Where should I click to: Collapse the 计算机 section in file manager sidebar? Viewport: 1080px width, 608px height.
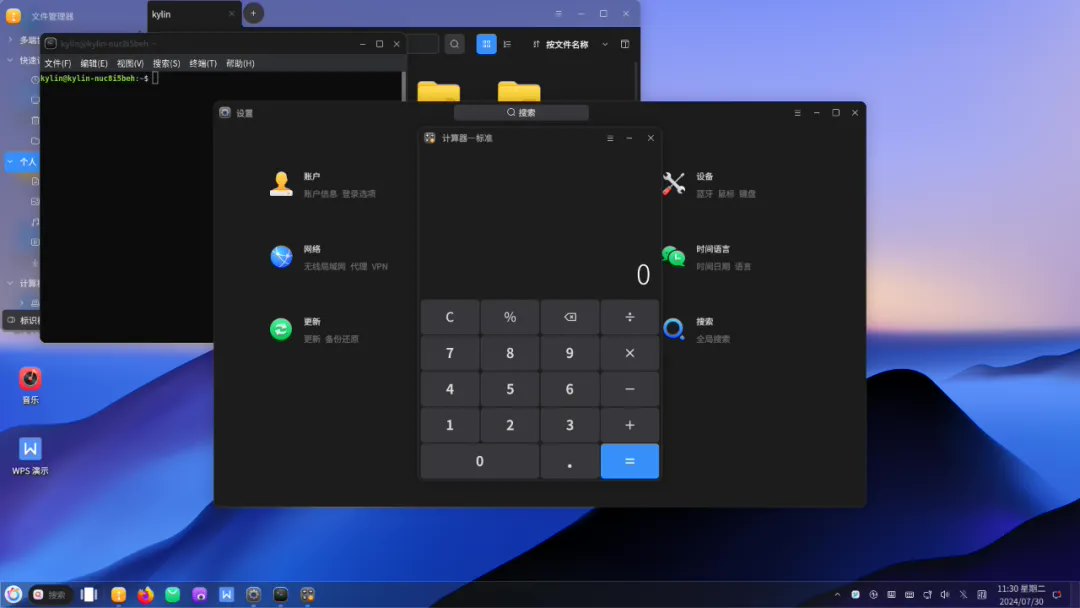click(10, 283)
